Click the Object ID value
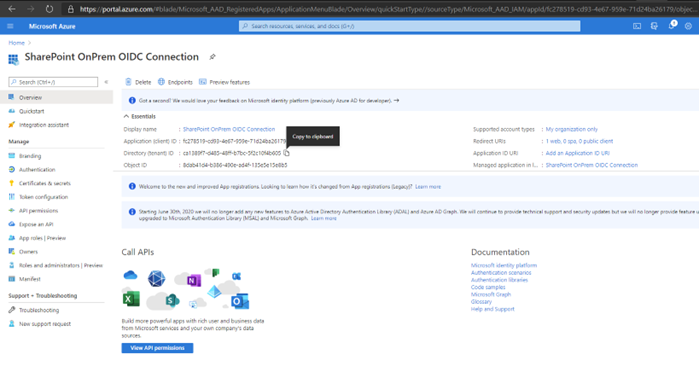The height and width of the screenshot is (378, 699). coord(235,165)
